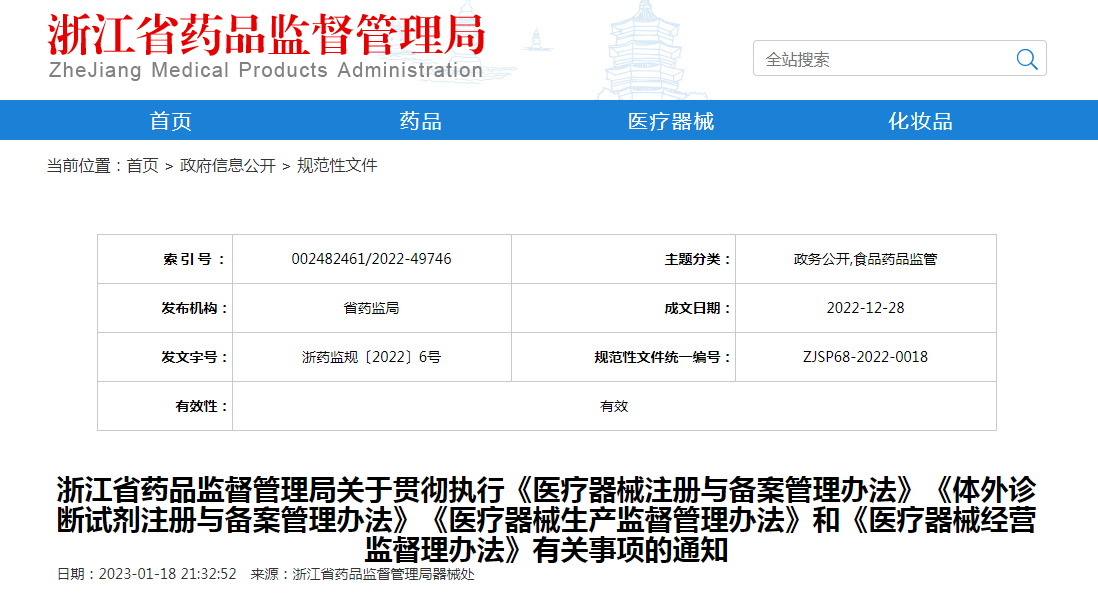Select document number 浙药监规〔2022〕6号
The image size is (1098, 598).
tap(371, 357)
